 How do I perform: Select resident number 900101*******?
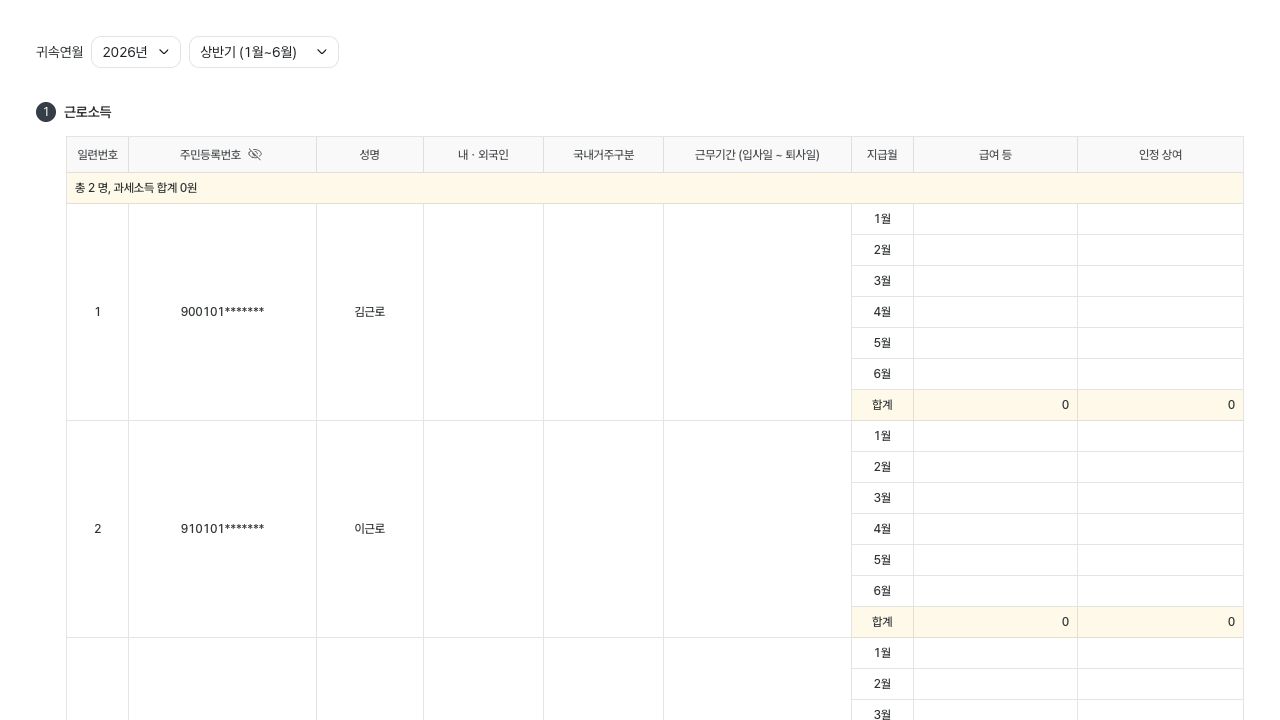coord(222,312)
